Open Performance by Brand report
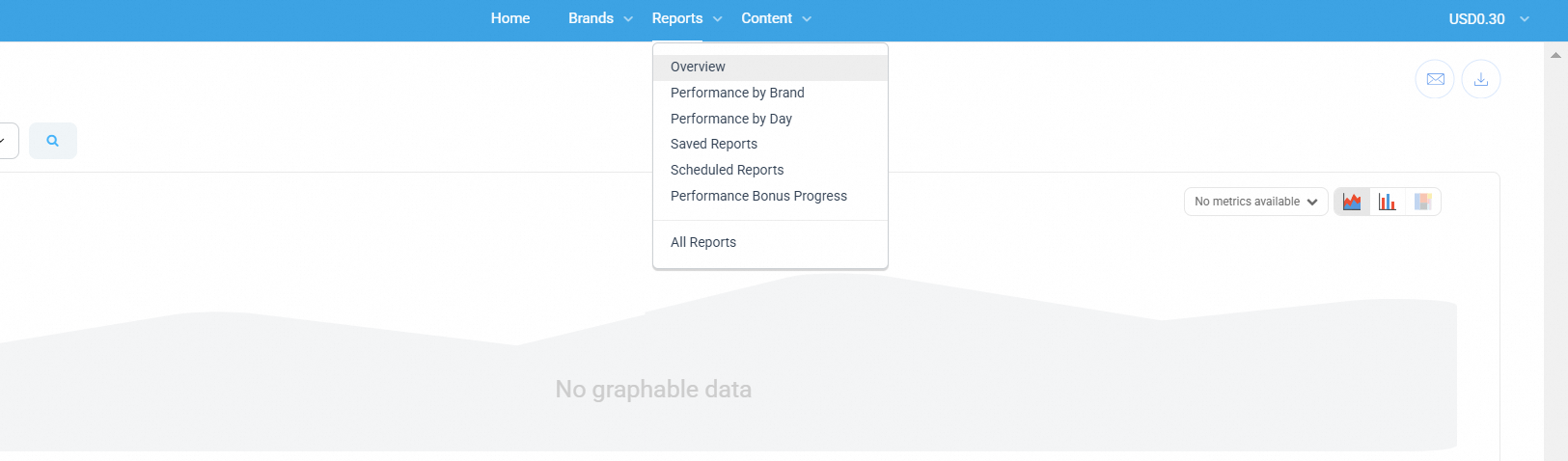The width and height of the screenshot is (1568, 461). point(737,93)
